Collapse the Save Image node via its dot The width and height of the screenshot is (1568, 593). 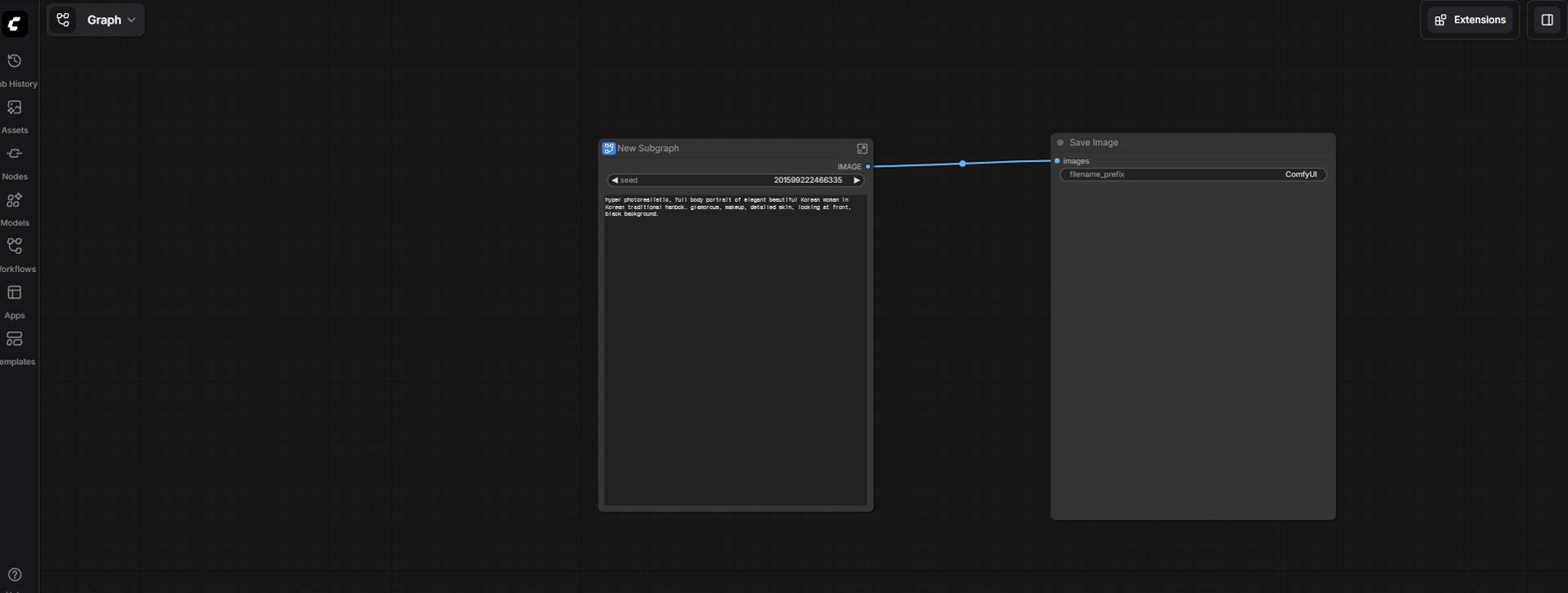point(1061,143)
